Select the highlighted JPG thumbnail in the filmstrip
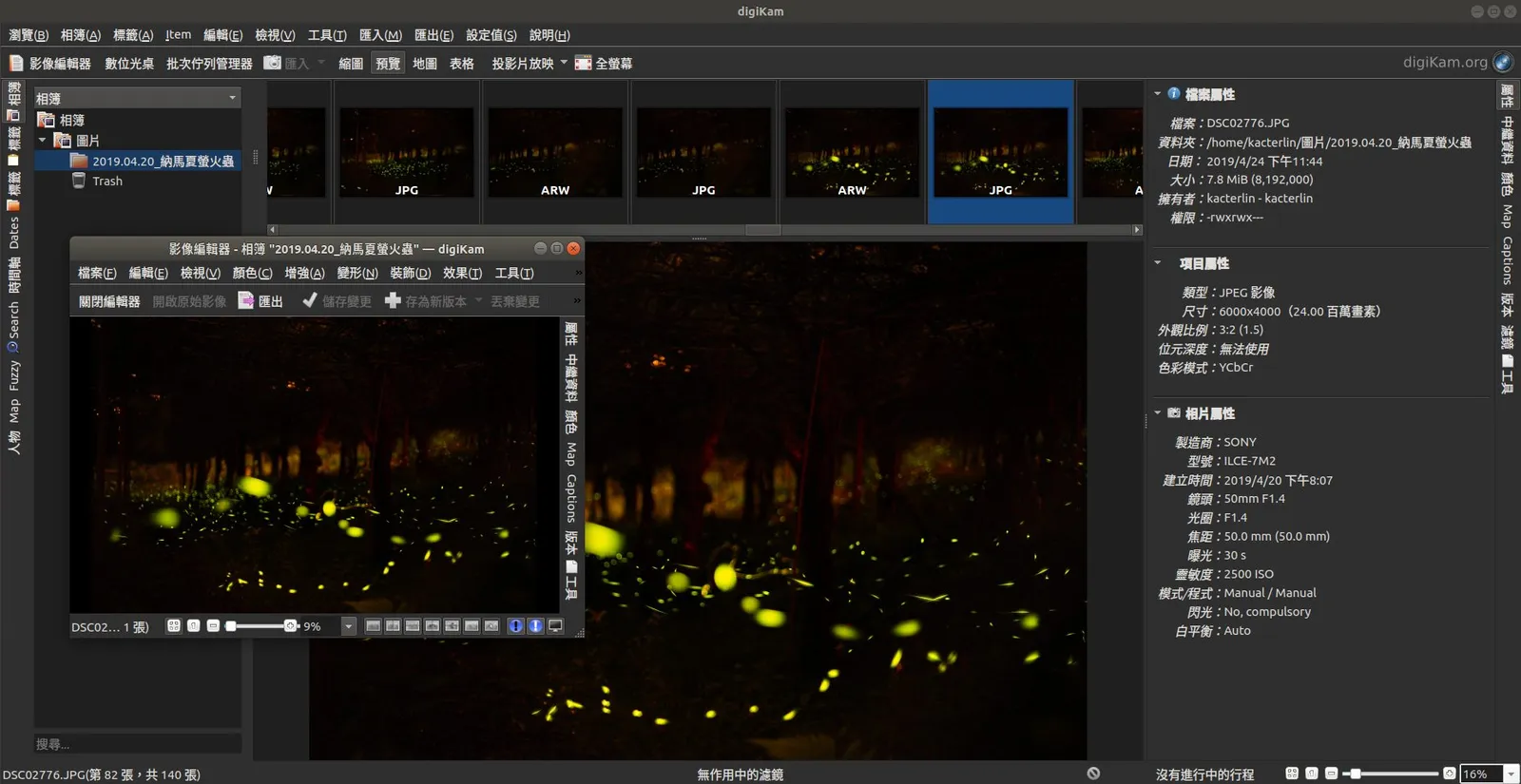 (1001, 152)
